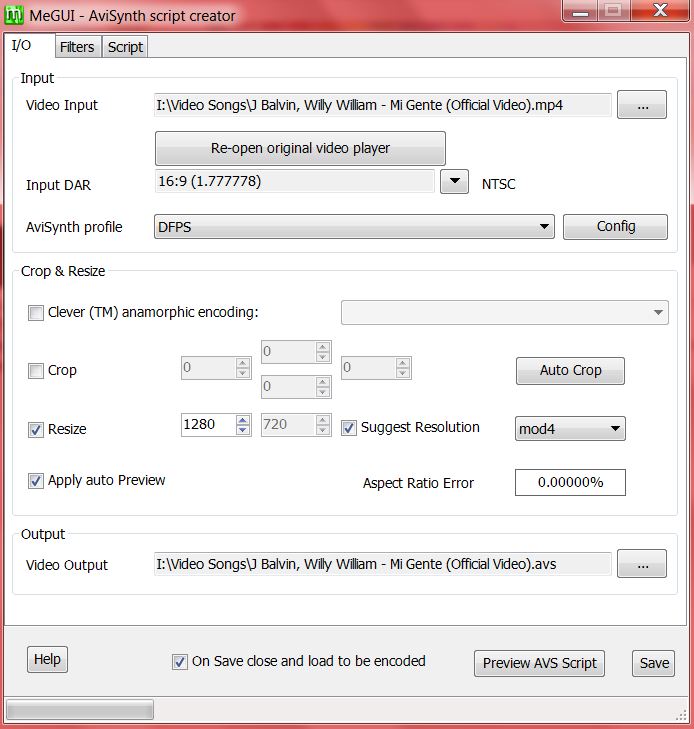Image resolution: width=694 pixels, height=729 pixels.
Task: Increase resize width 1280 with up arrow
Action: [243, 420]
